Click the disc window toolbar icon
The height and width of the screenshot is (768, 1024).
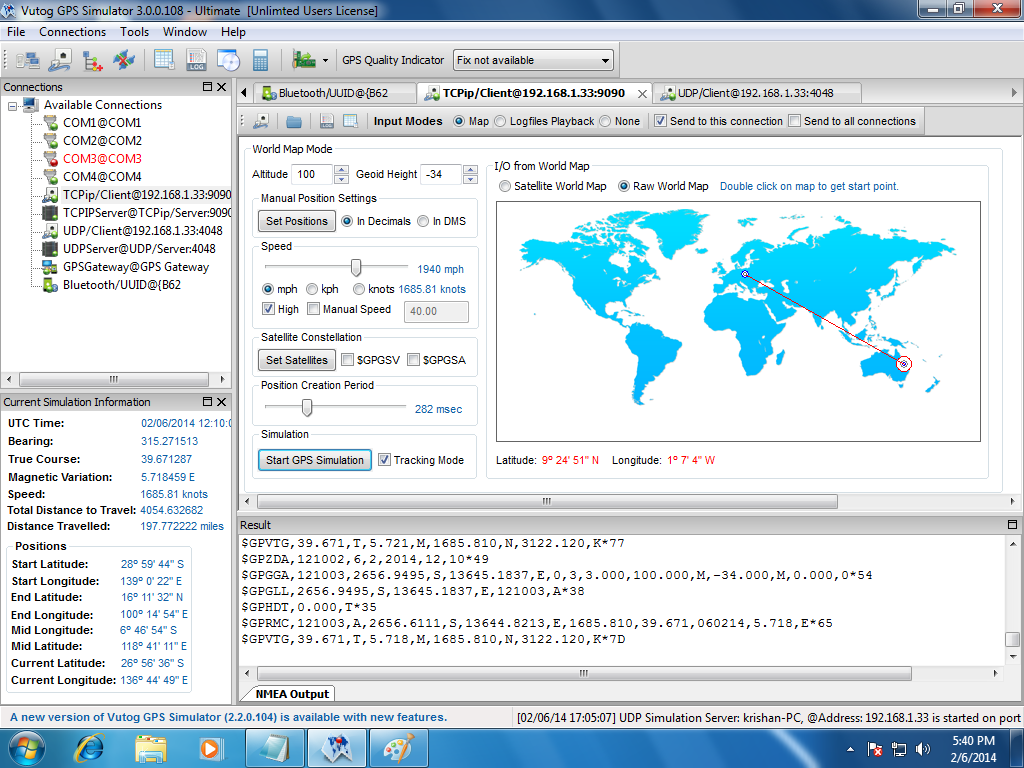click(x=229, y=60)
